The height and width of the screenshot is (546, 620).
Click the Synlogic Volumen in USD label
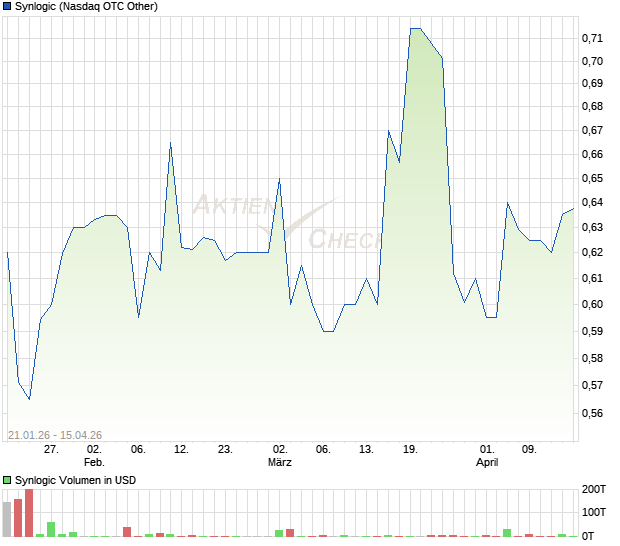click(x=75, y=480)
